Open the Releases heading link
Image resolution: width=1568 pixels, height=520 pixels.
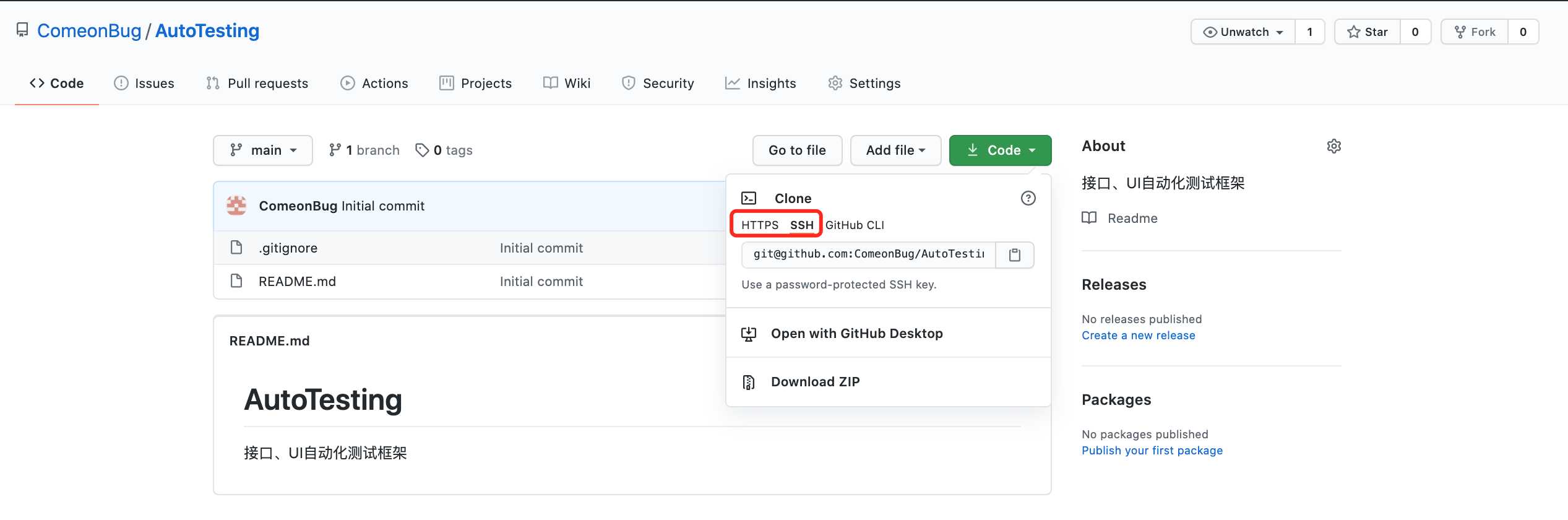click(x=1114, y=285)
